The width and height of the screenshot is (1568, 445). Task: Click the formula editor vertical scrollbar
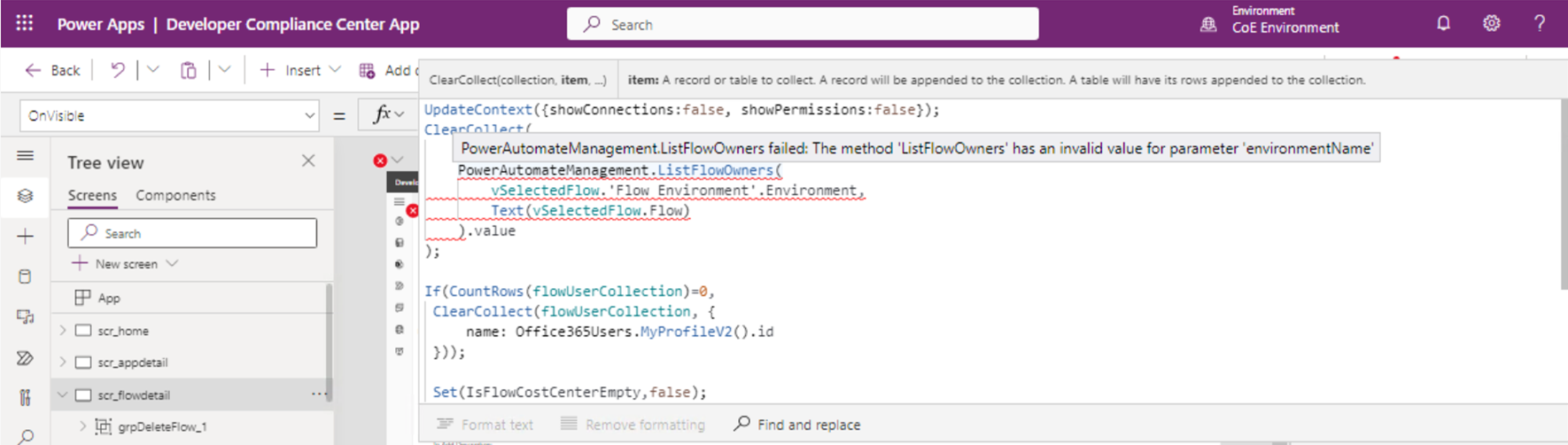1563,195
